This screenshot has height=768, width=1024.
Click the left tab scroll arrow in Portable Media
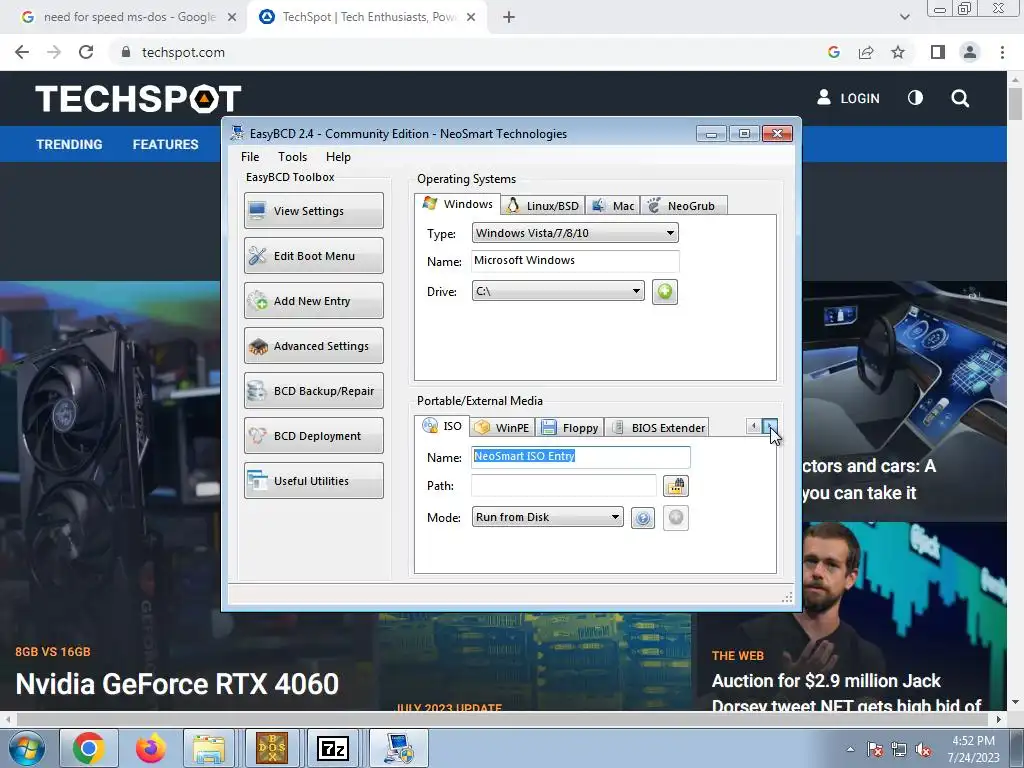[754, 426]
